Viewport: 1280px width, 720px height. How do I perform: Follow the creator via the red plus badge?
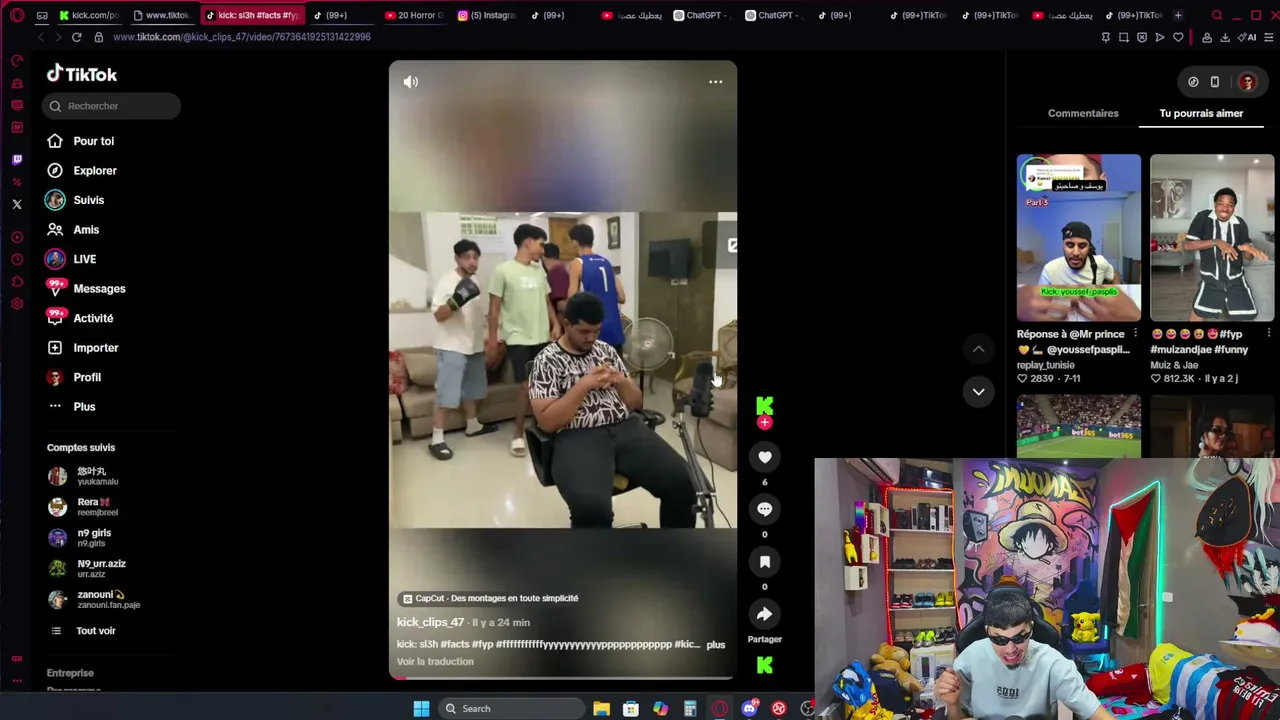[765, 423]
